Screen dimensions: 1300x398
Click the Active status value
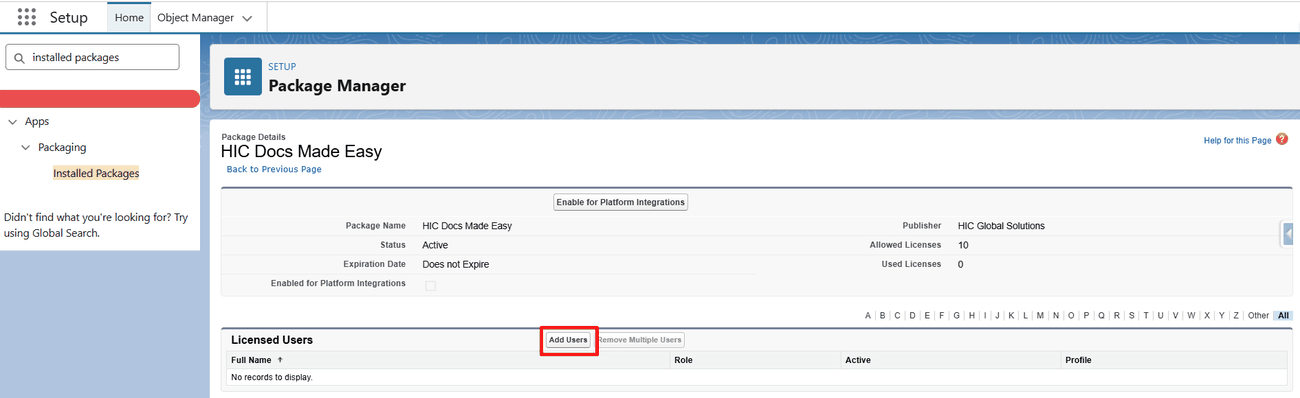(x=435, y=245)
